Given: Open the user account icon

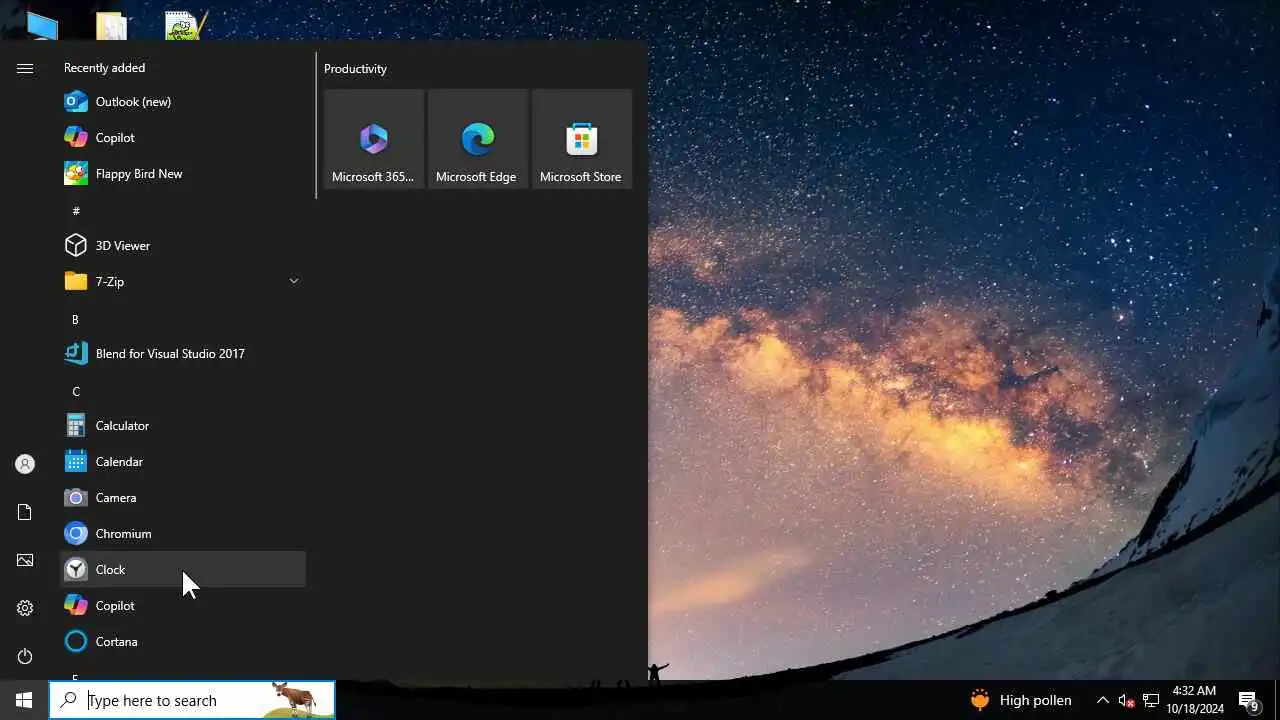Looking at the screenshot, I should [25, 464].
